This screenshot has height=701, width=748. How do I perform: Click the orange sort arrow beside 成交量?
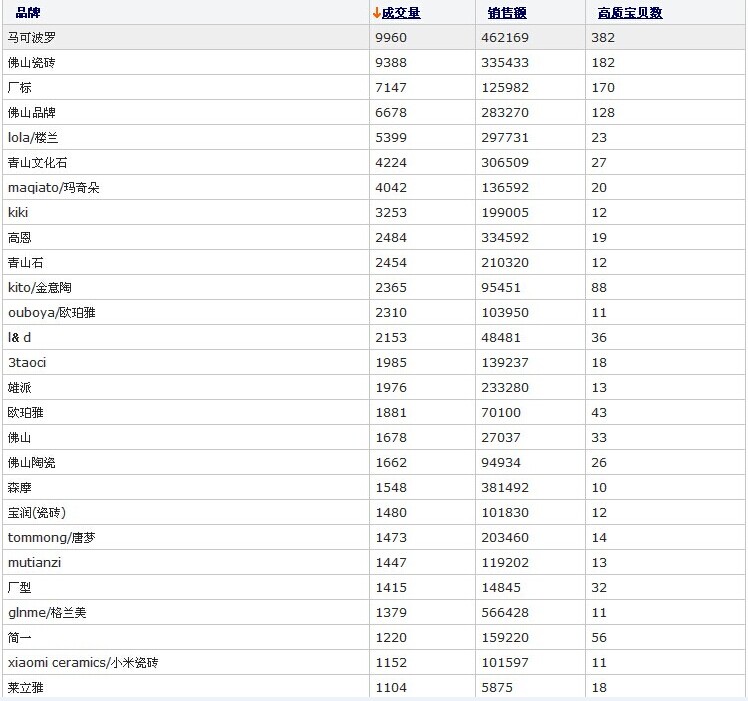point(377,13)
